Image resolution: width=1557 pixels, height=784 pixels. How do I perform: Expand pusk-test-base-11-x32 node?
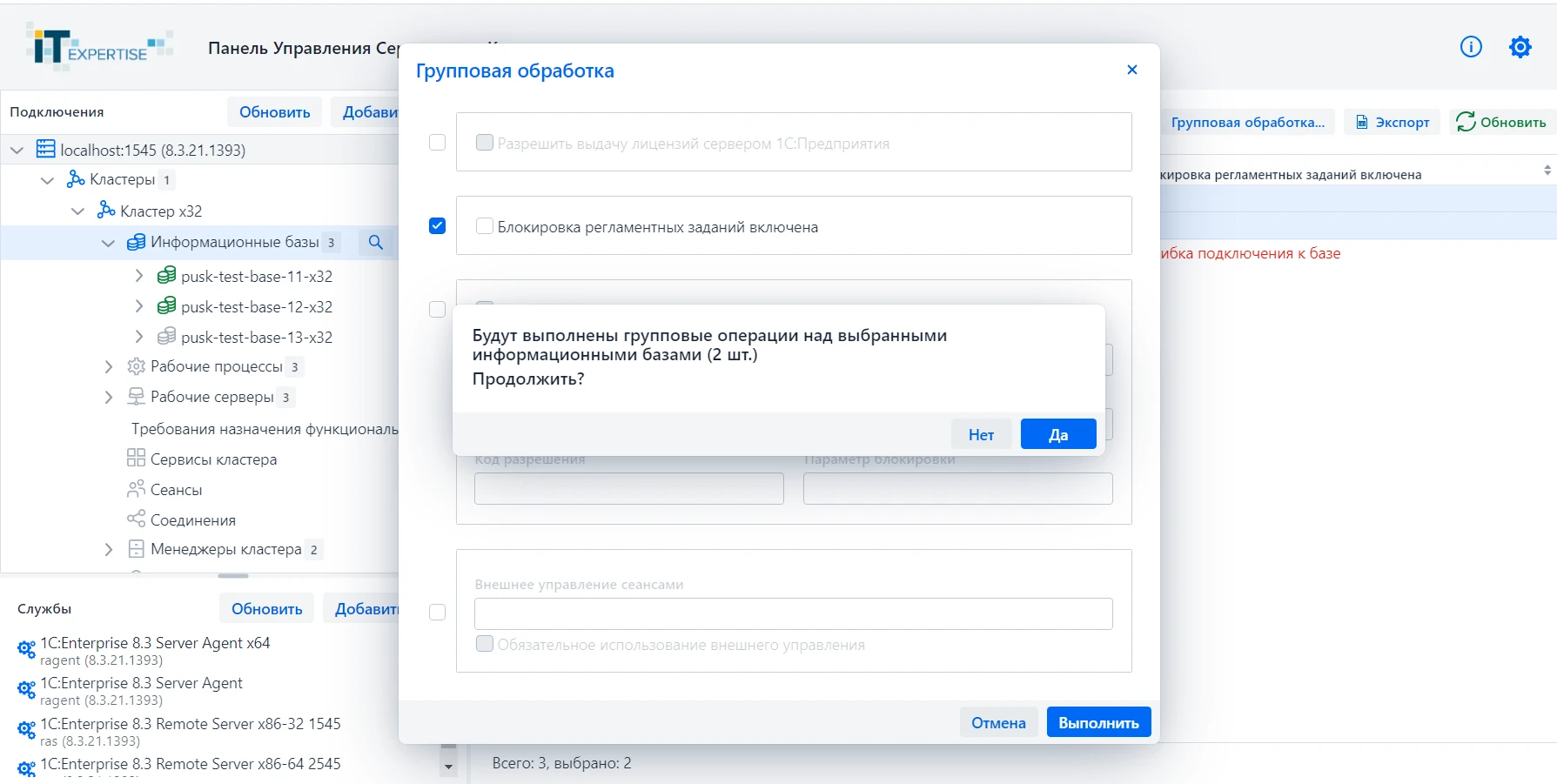pos(138,276)
